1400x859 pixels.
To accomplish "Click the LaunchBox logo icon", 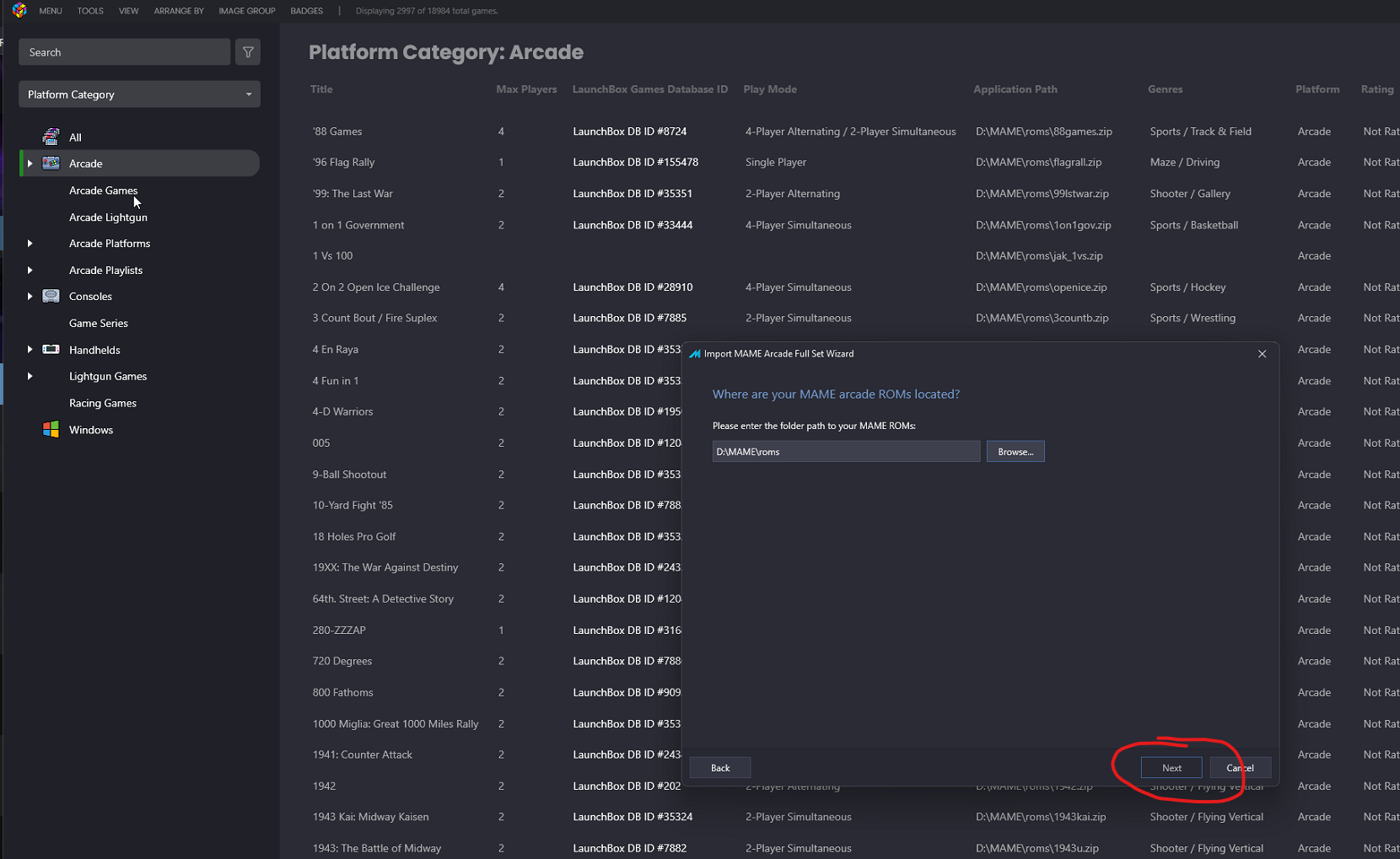I will click(19, 11).
